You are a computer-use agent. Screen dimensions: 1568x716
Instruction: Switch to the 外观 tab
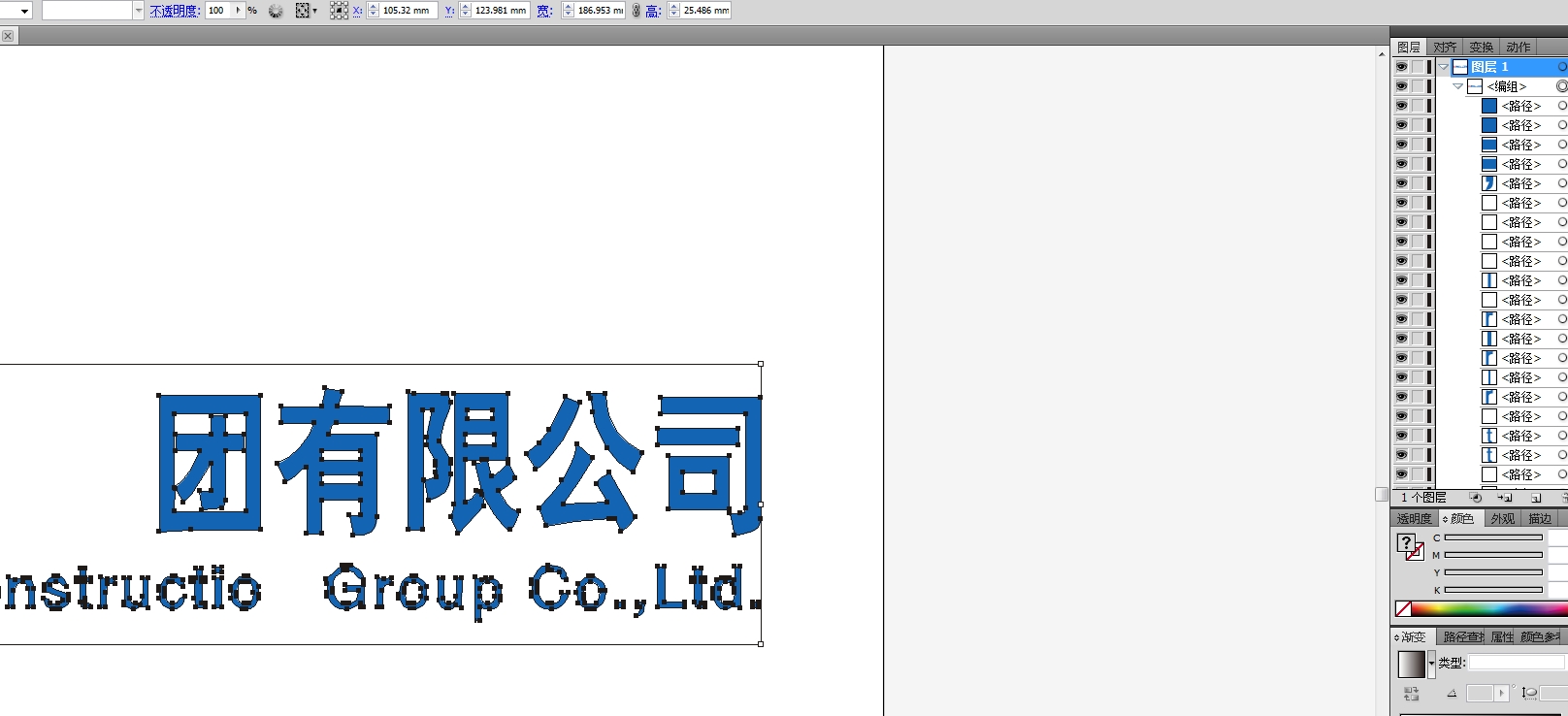[x=1503, y=519]
